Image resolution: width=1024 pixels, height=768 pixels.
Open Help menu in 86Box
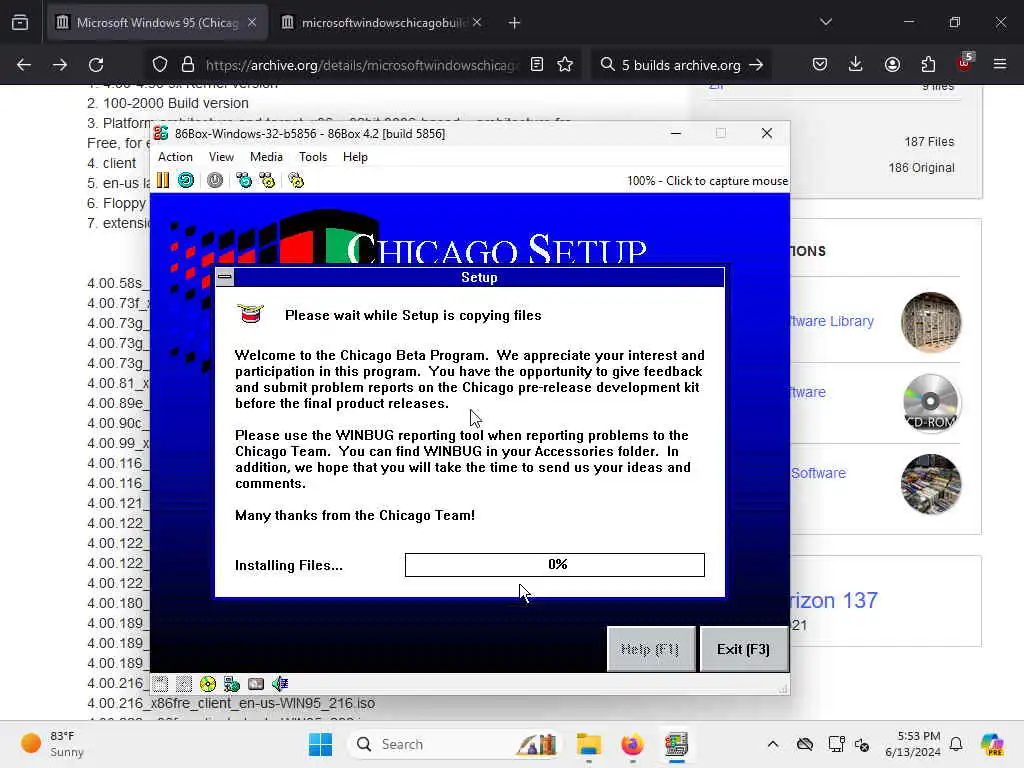click(x=355, y=157)
